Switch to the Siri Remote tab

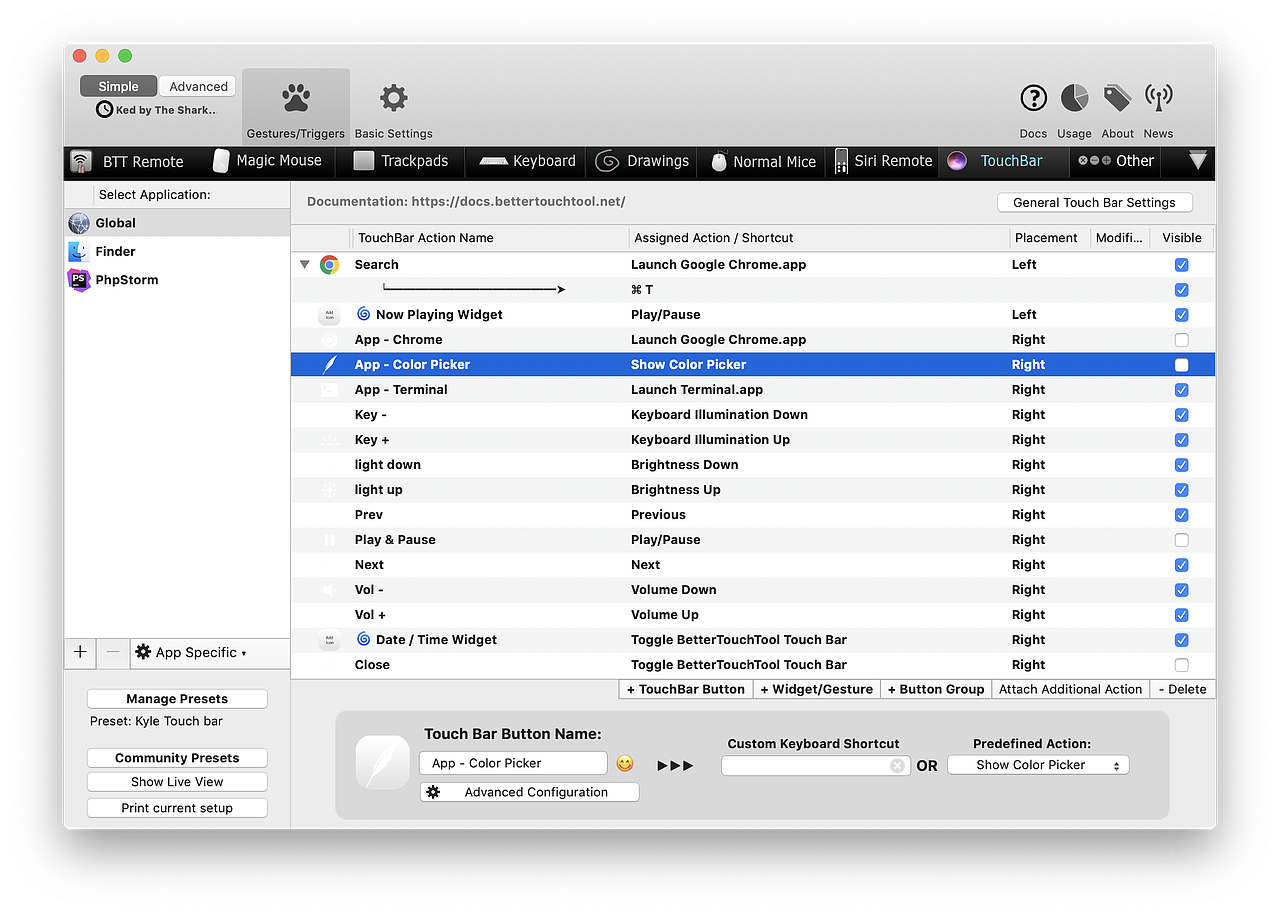point(884,161)
